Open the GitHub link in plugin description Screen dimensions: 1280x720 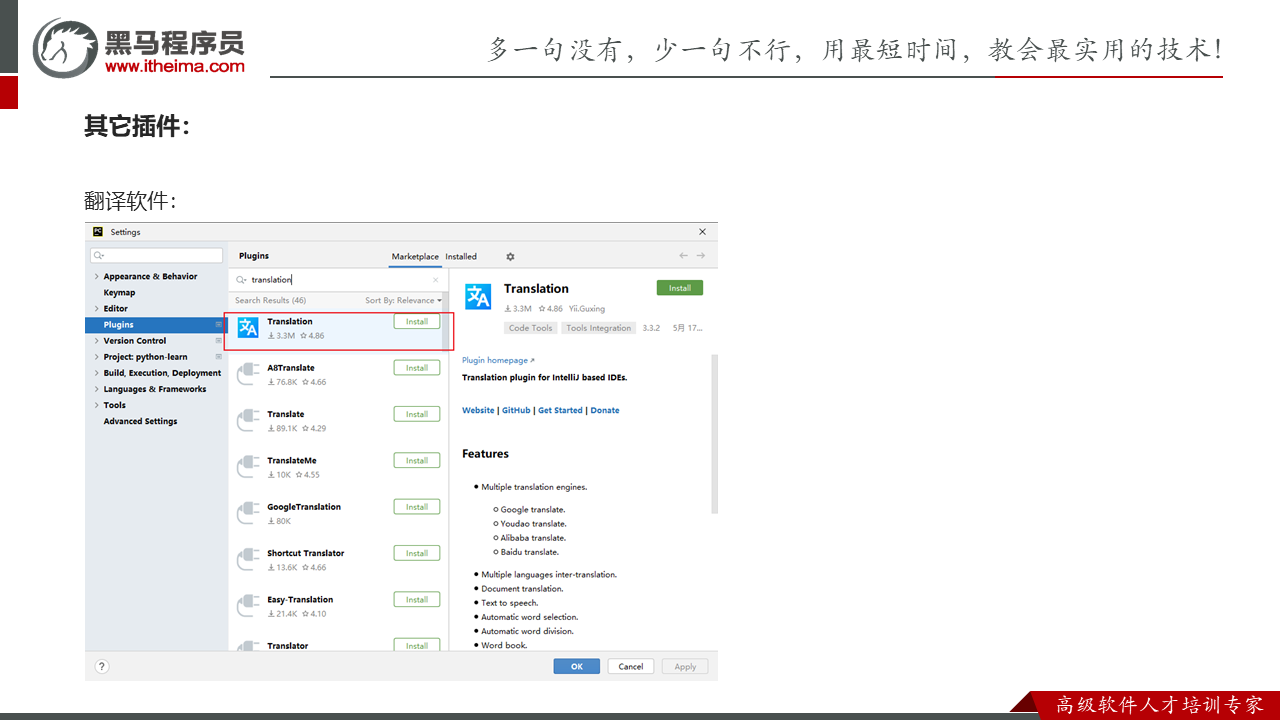pyautogui.click(x=516, y=410)
